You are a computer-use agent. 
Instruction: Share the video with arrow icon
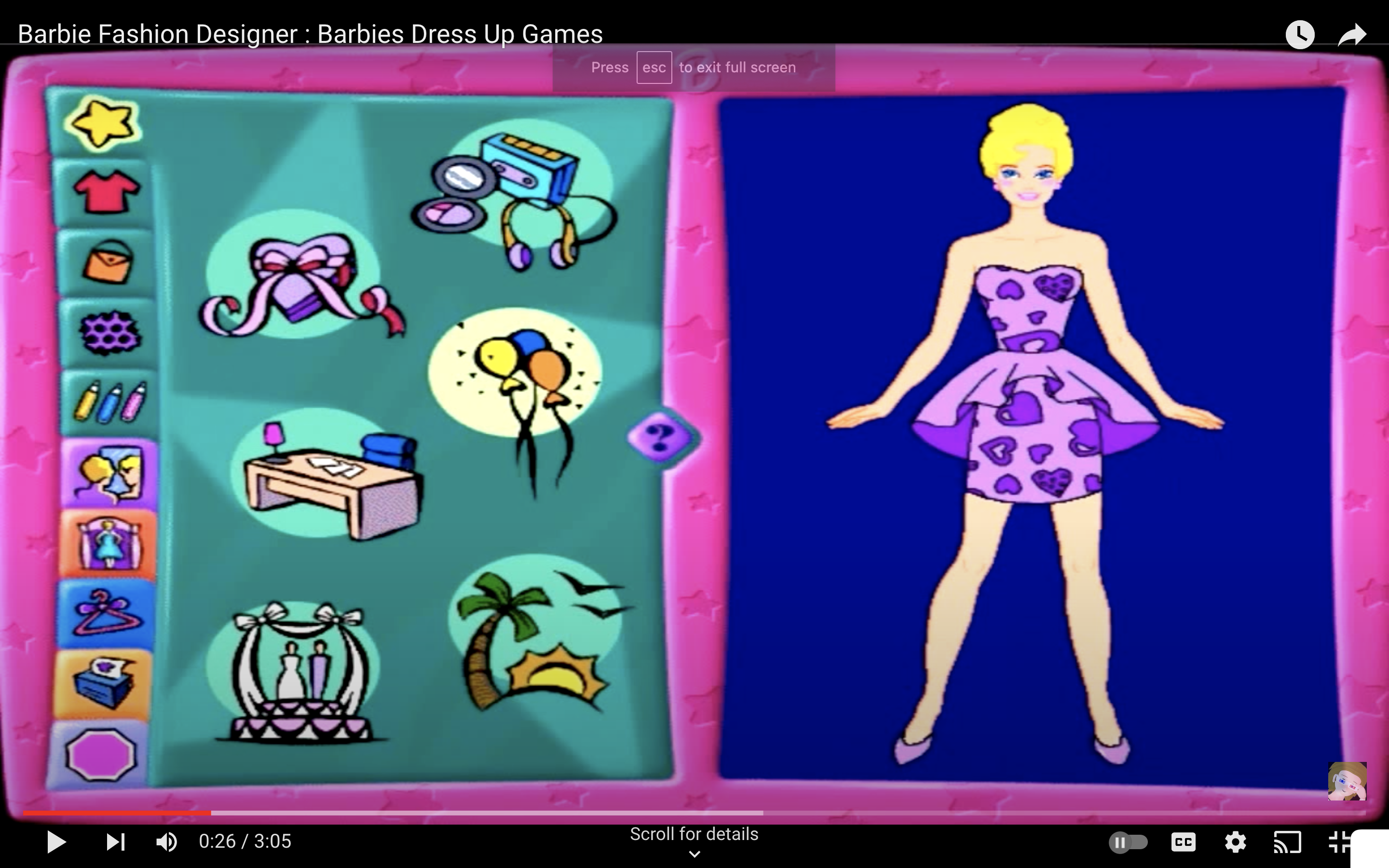[x=1352, y=35]
